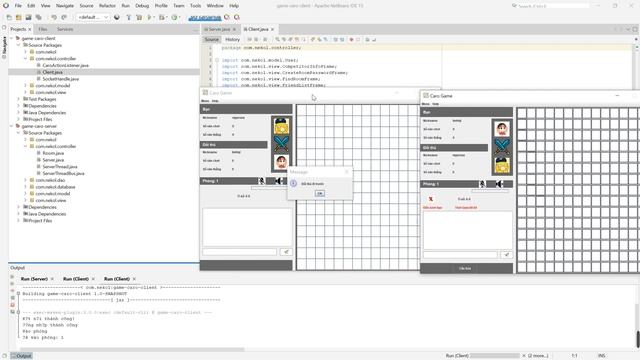Click the microphone icon in right Caro Game
The image size is (640, 360).
(x=482, y=184)
